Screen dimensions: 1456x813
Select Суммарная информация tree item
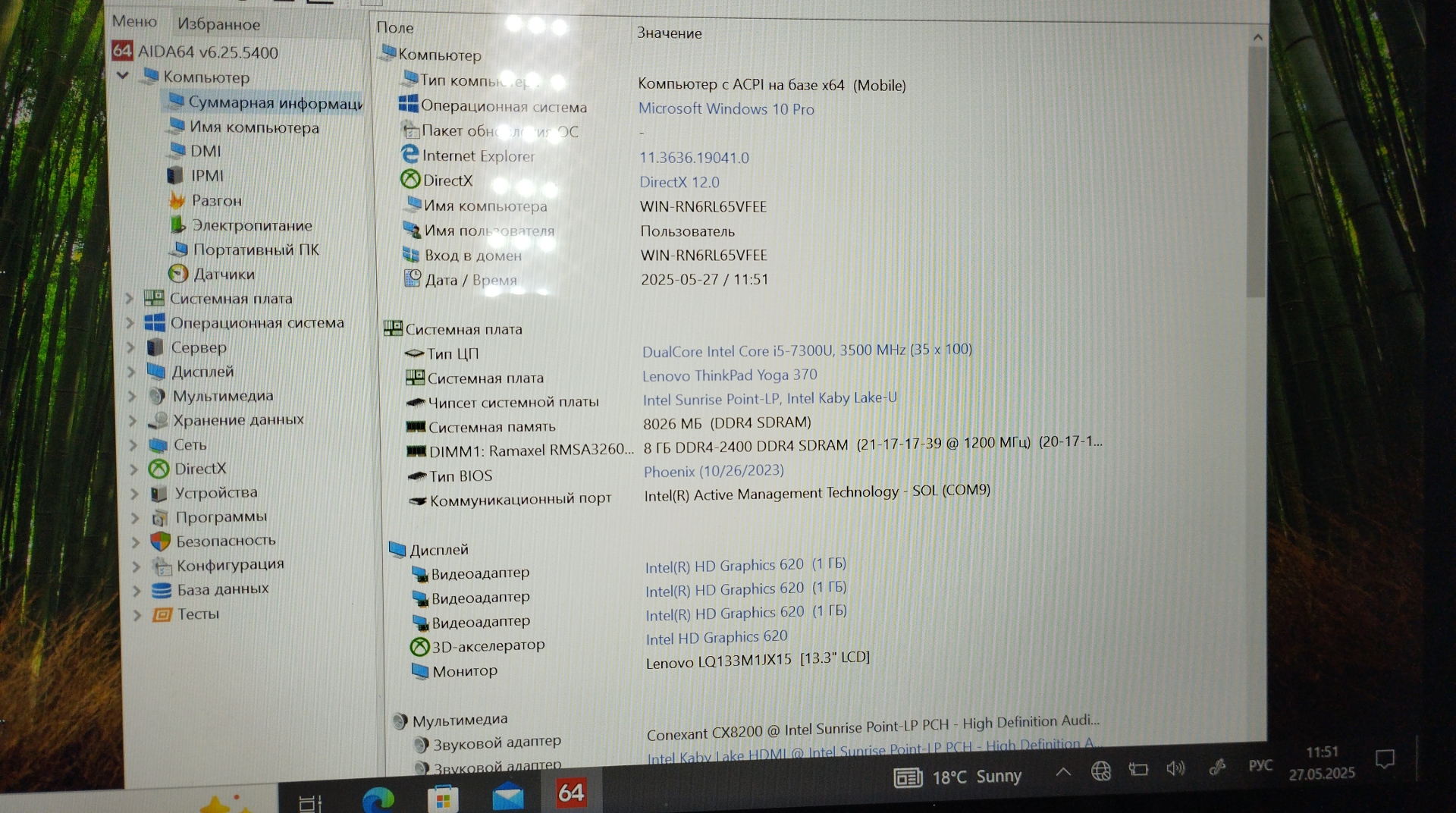pos(275,102)
